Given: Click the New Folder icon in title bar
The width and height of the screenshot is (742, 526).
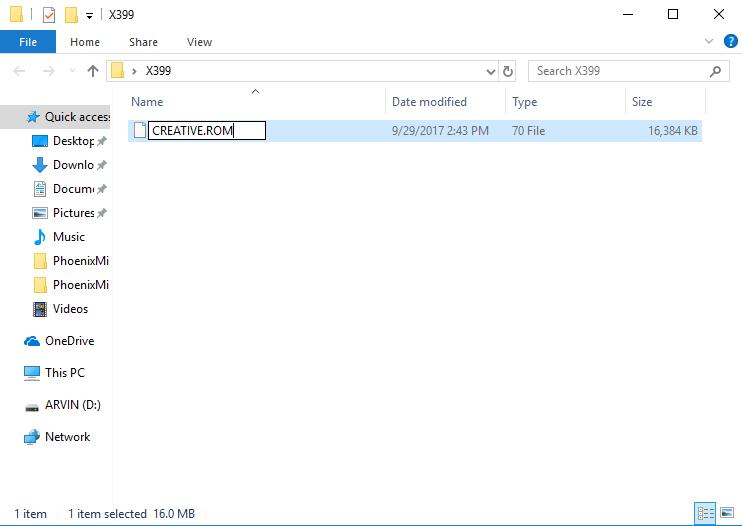Looking at the screenshot, I should tap(71, 15).
